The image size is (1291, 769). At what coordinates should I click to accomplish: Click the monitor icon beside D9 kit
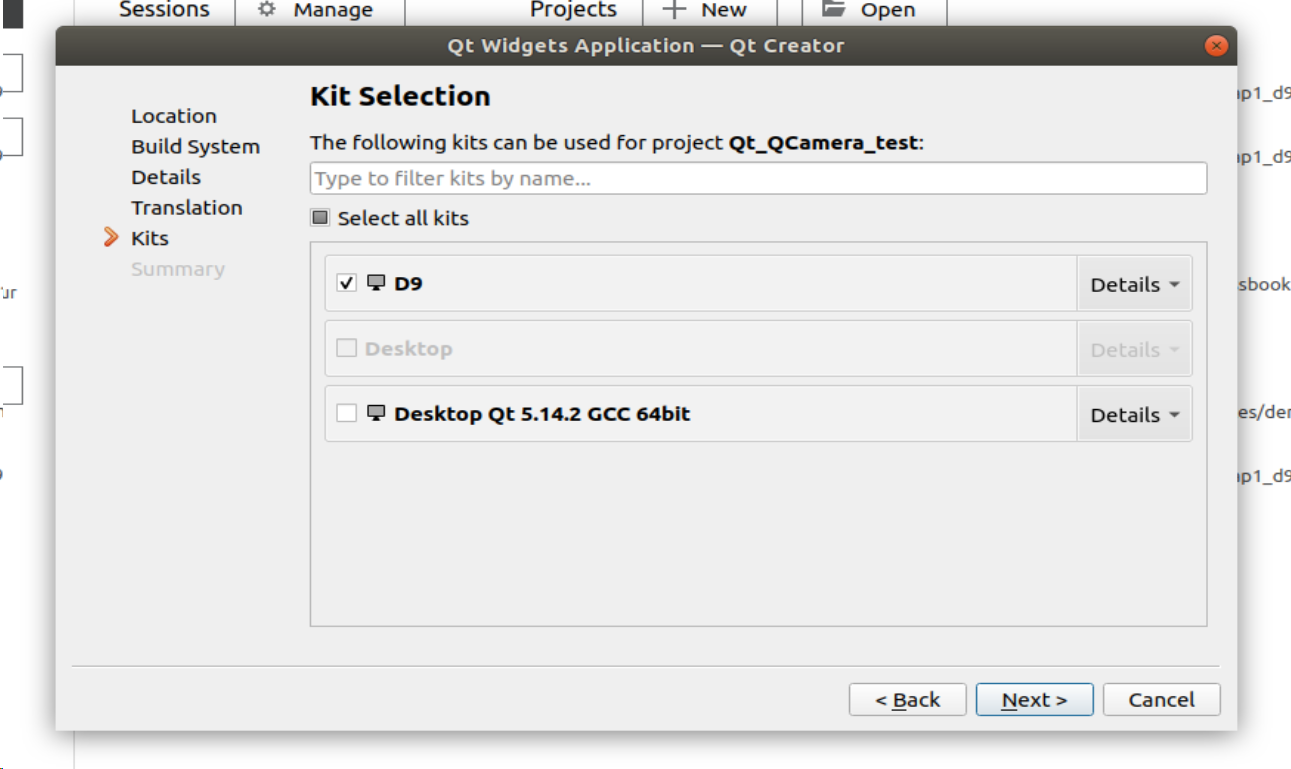click(376, 283)
